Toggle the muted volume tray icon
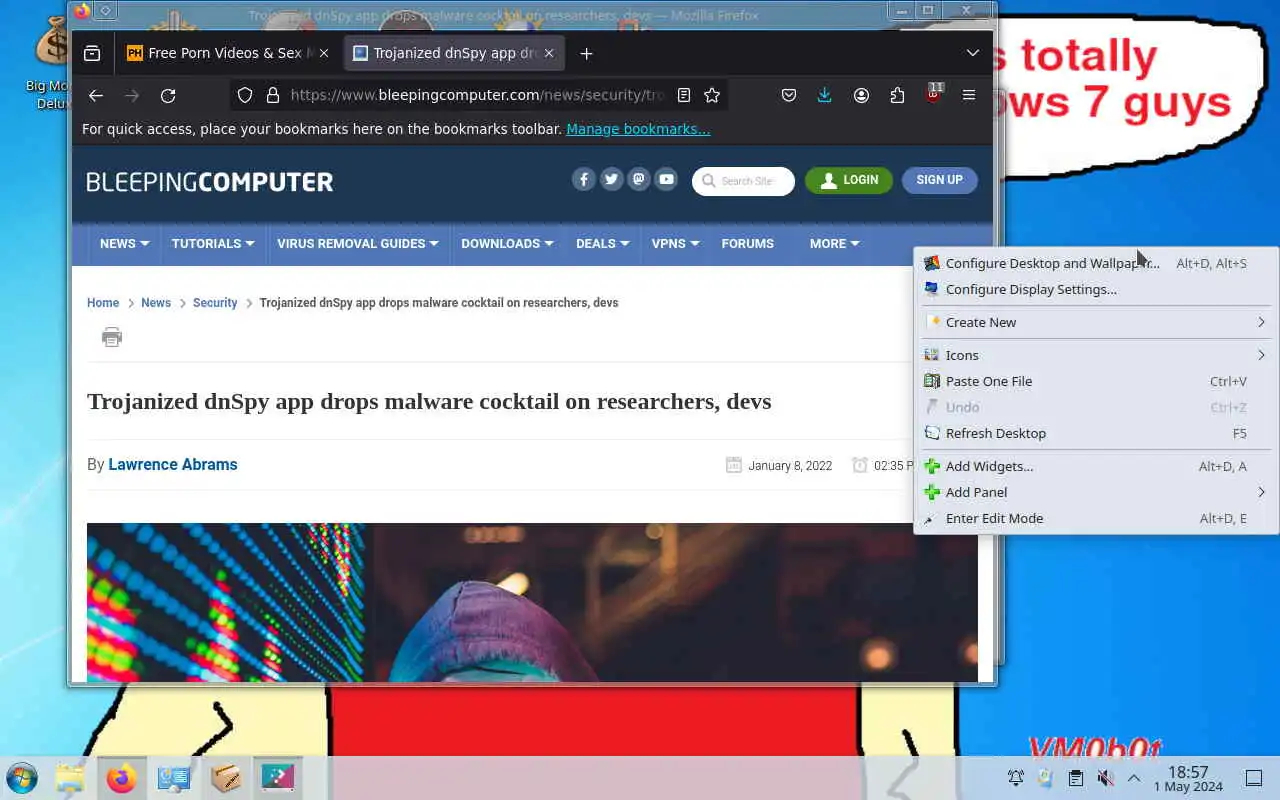The width and height of the screenshot is (1280, 800). pyautogui.click(x=1105, y=778)
